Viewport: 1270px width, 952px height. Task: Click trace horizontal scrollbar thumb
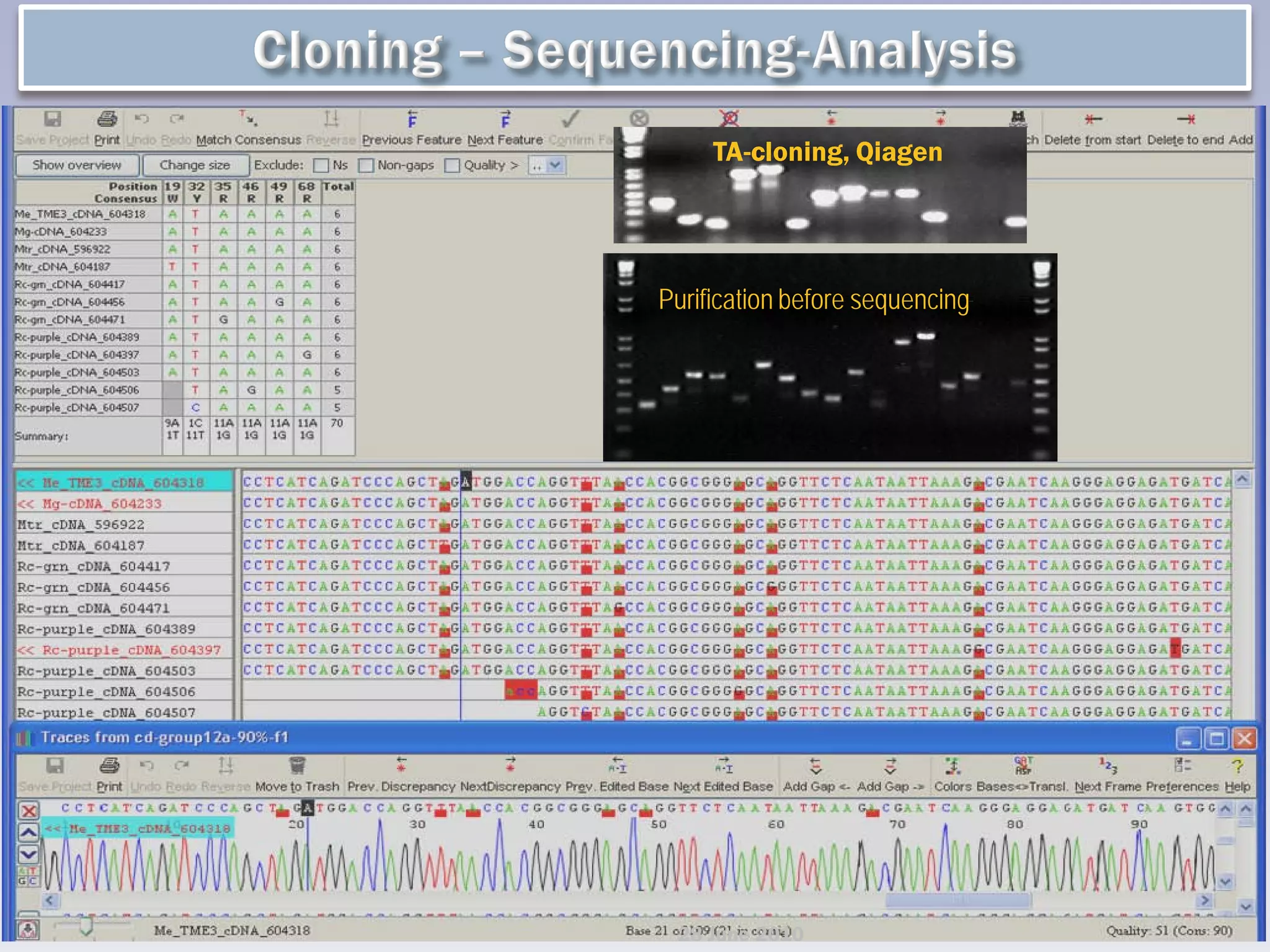tap(959, 900)
